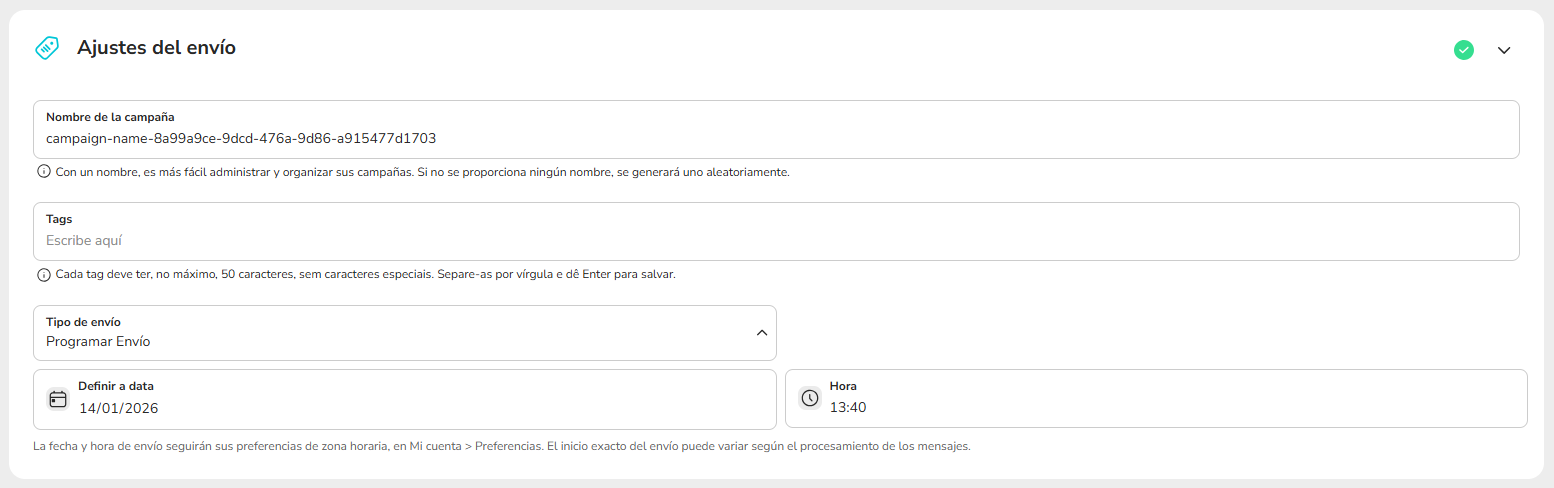1554x488 pixels.
Task: Click the date value 14/01/2026
Action: click(x=119, y=409)
